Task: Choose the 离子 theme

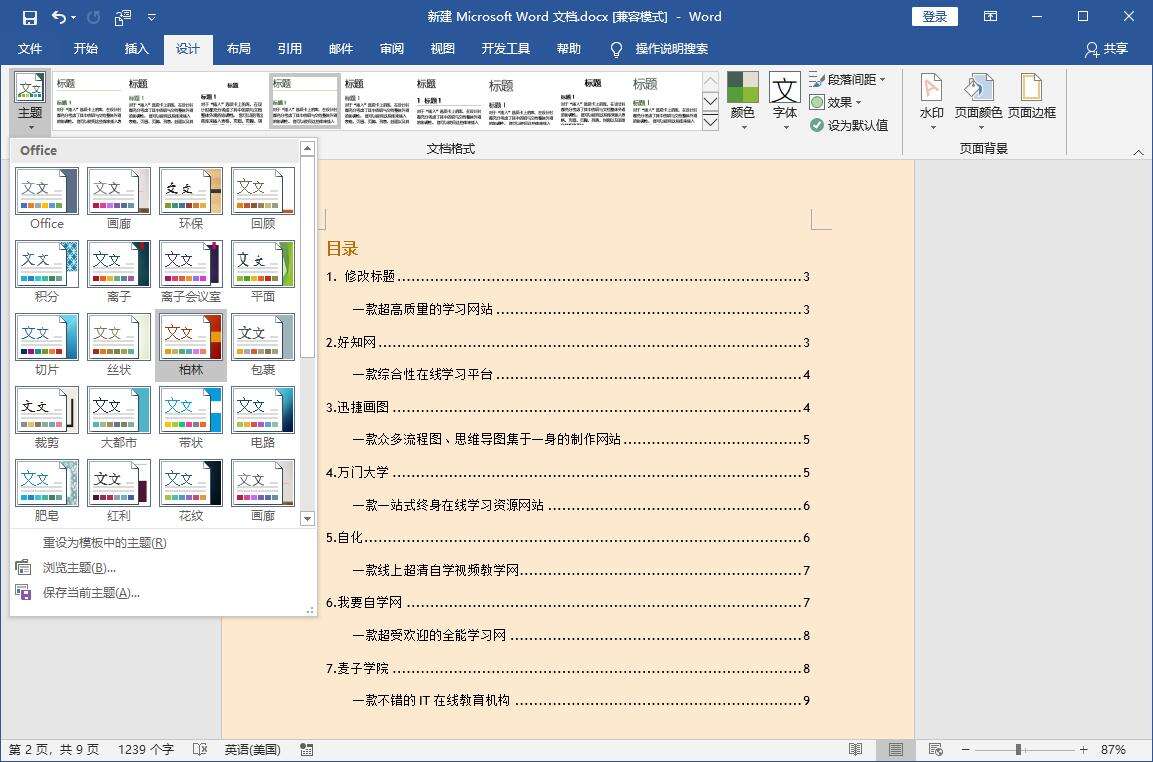Action: [x=118, y=271]
